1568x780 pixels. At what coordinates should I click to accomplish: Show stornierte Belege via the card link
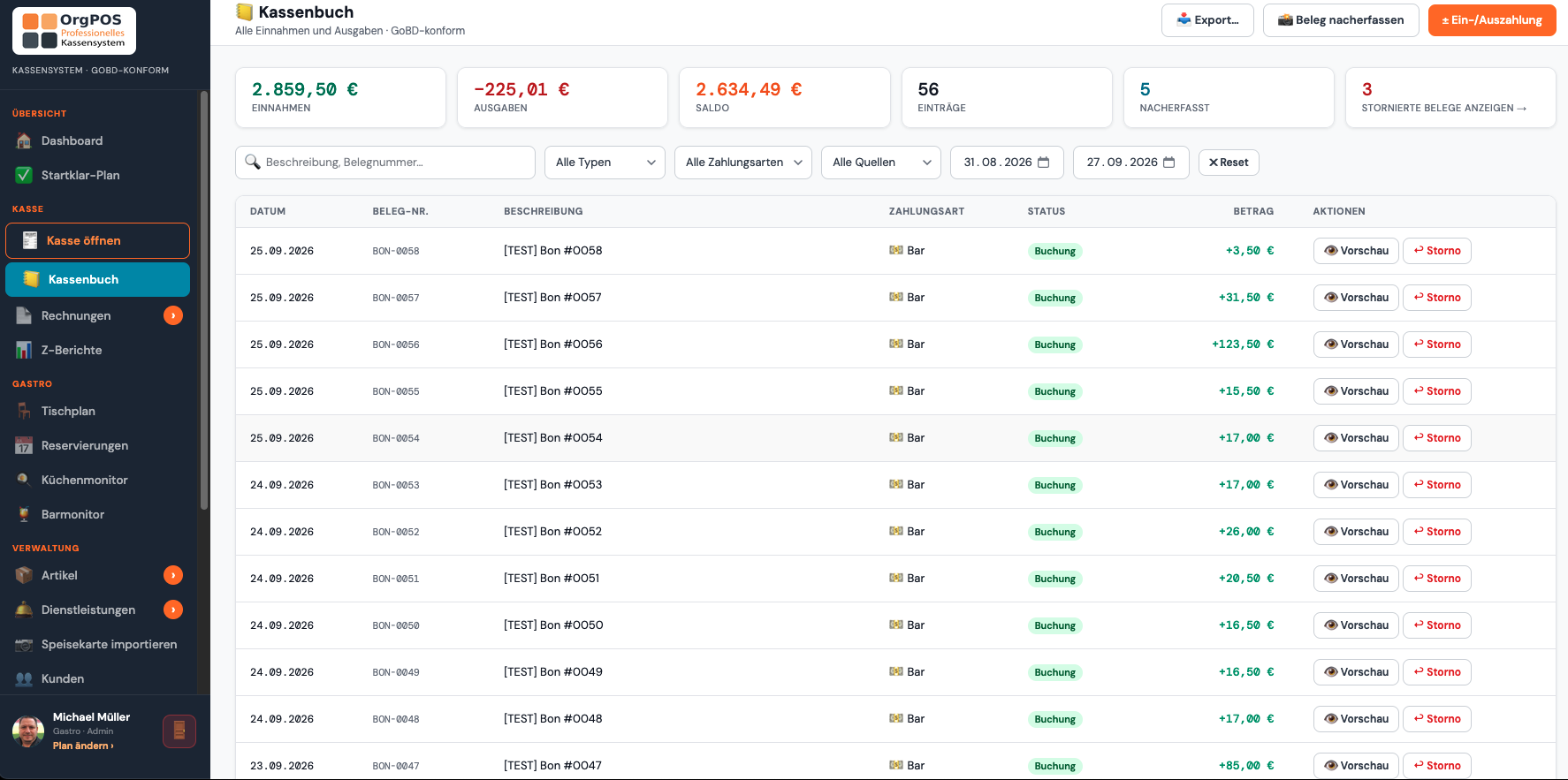click(x=1444, y=108)
